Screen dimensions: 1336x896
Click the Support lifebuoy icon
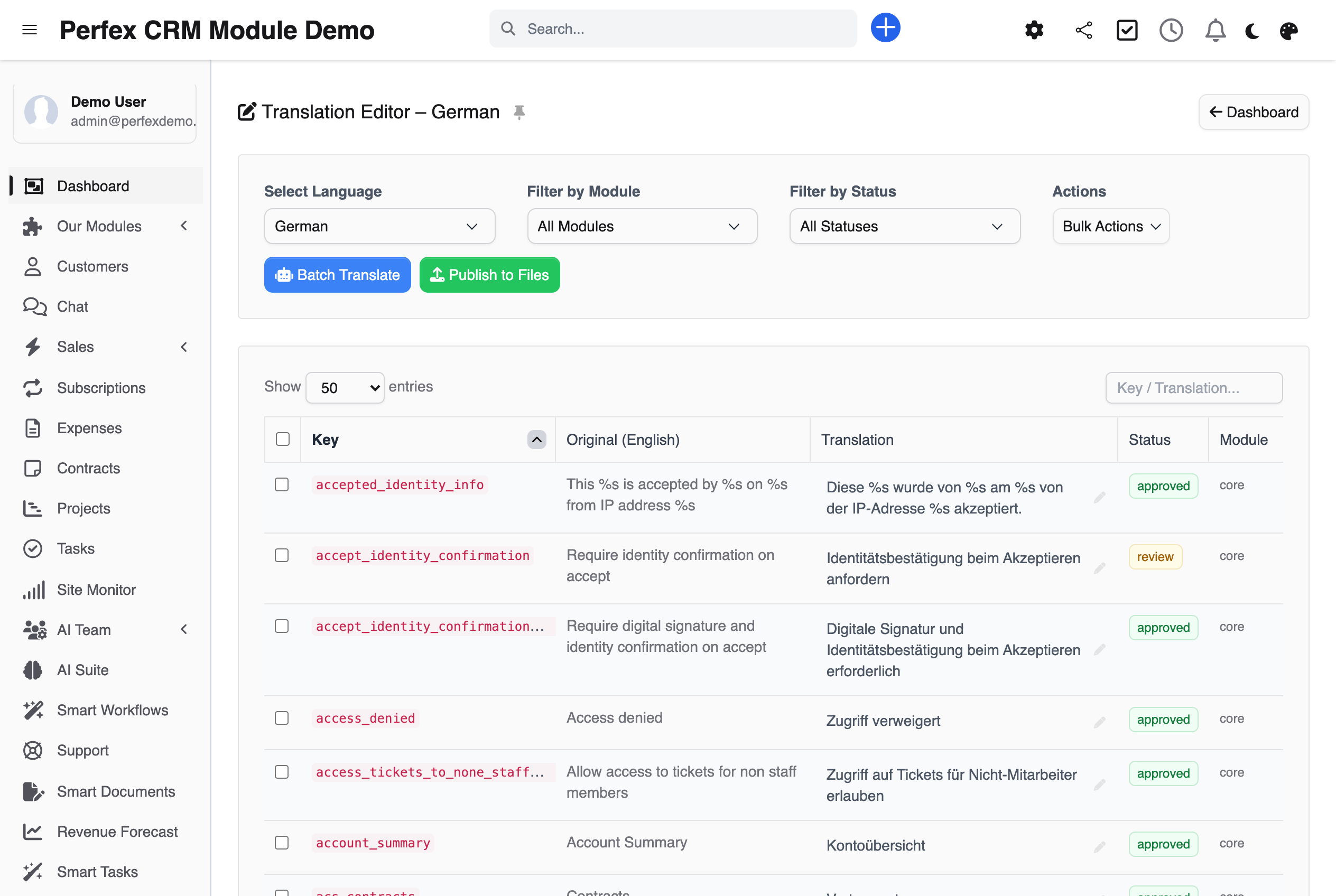point(33,750)
